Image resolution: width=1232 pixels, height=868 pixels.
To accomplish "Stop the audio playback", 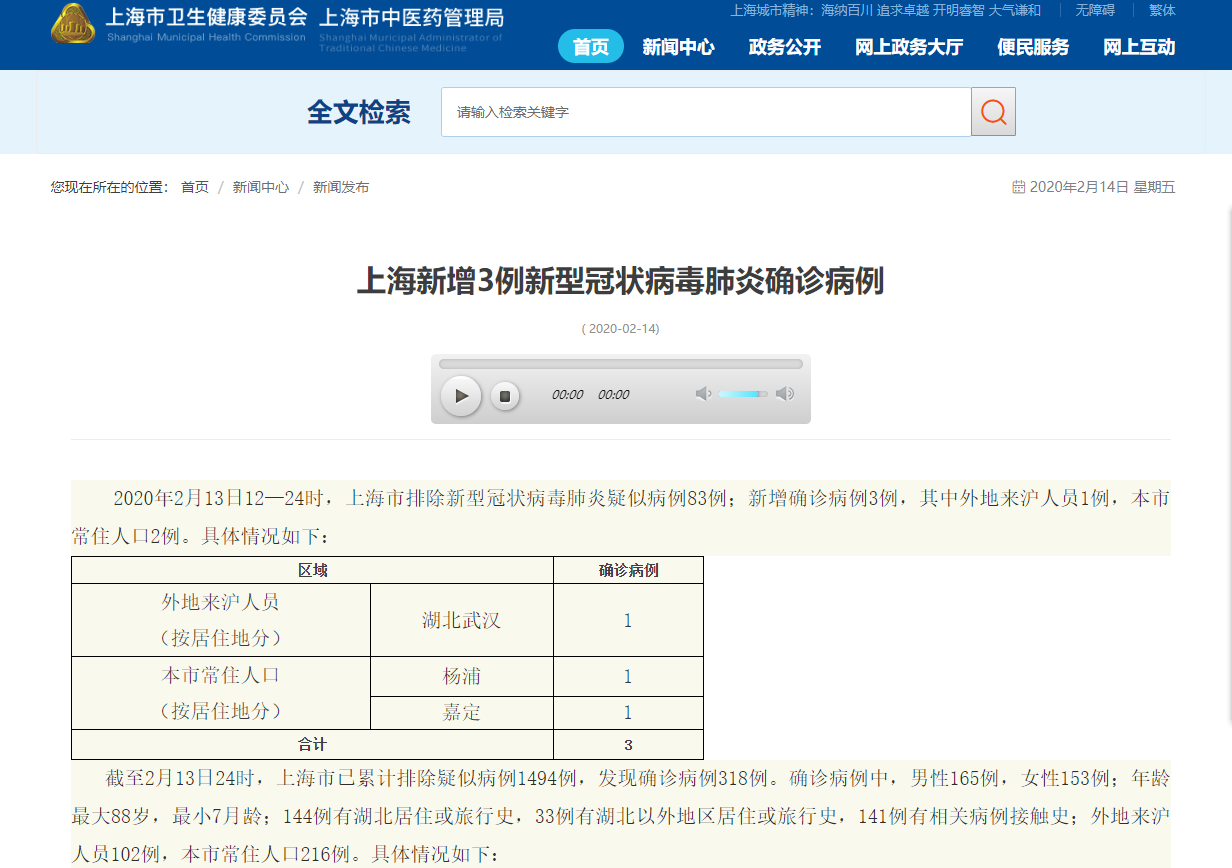I will click(505, 396).
